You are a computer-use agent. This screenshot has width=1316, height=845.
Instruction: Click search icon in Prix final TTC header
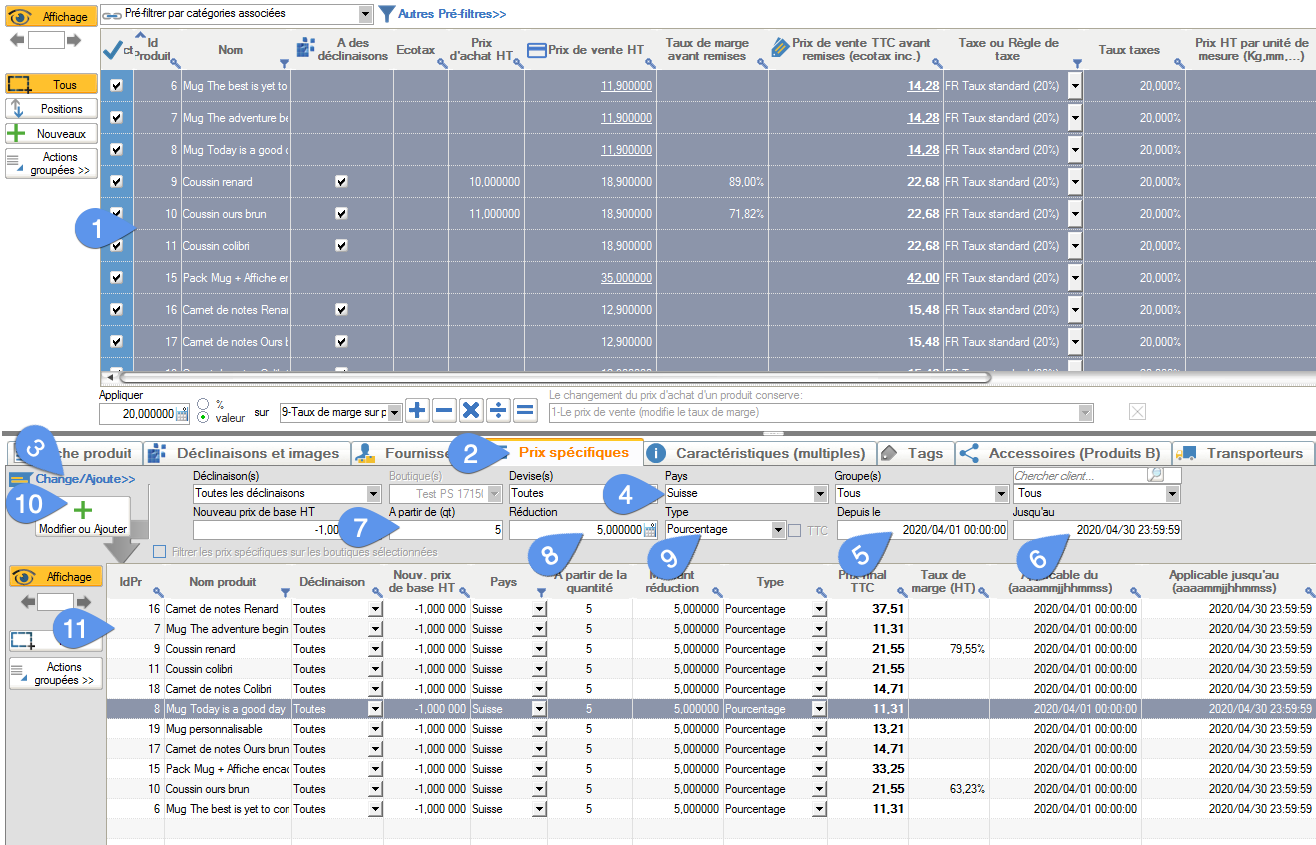[903, 593]
